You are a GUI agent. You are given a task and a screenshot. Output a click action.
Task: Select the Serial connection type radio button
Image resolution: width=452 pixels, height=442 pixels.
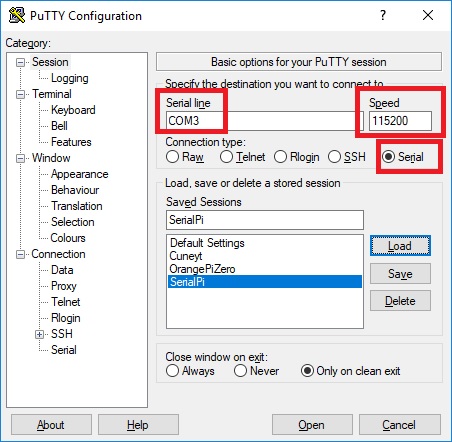point(389,157)
